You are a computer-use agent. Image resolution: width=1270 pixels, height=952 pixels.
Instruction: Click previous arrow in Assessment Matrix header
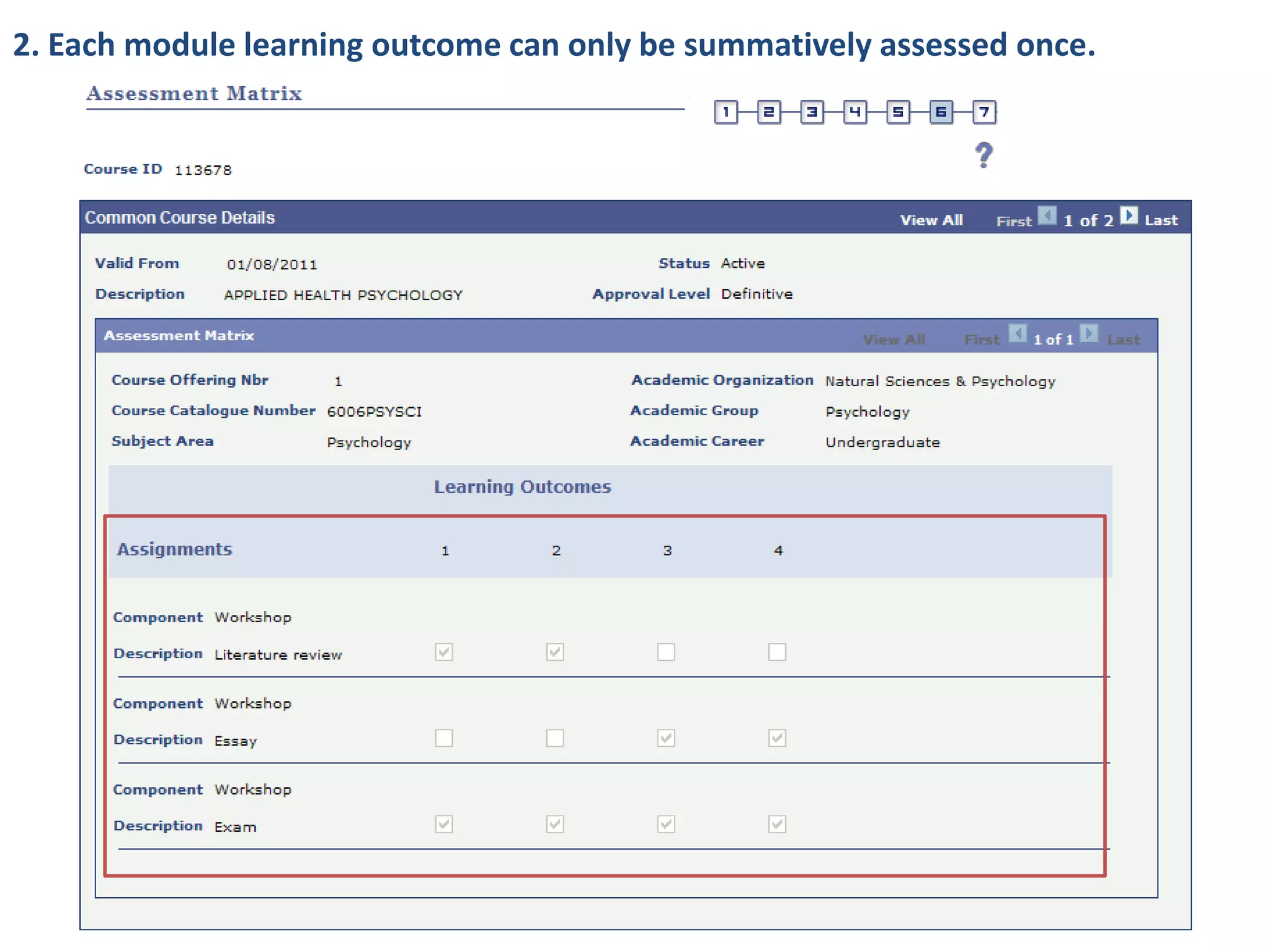pos(1018,333)
